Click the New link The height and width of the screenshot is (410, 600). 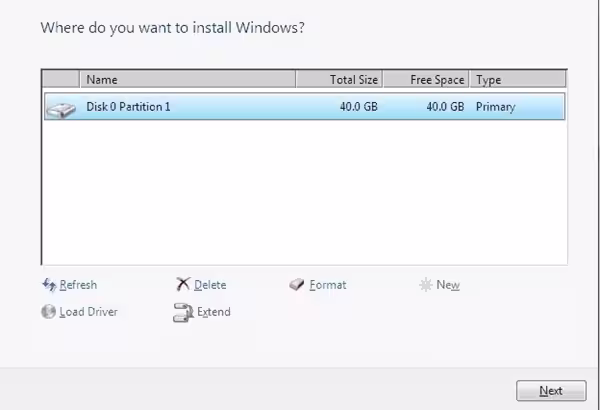448,285
